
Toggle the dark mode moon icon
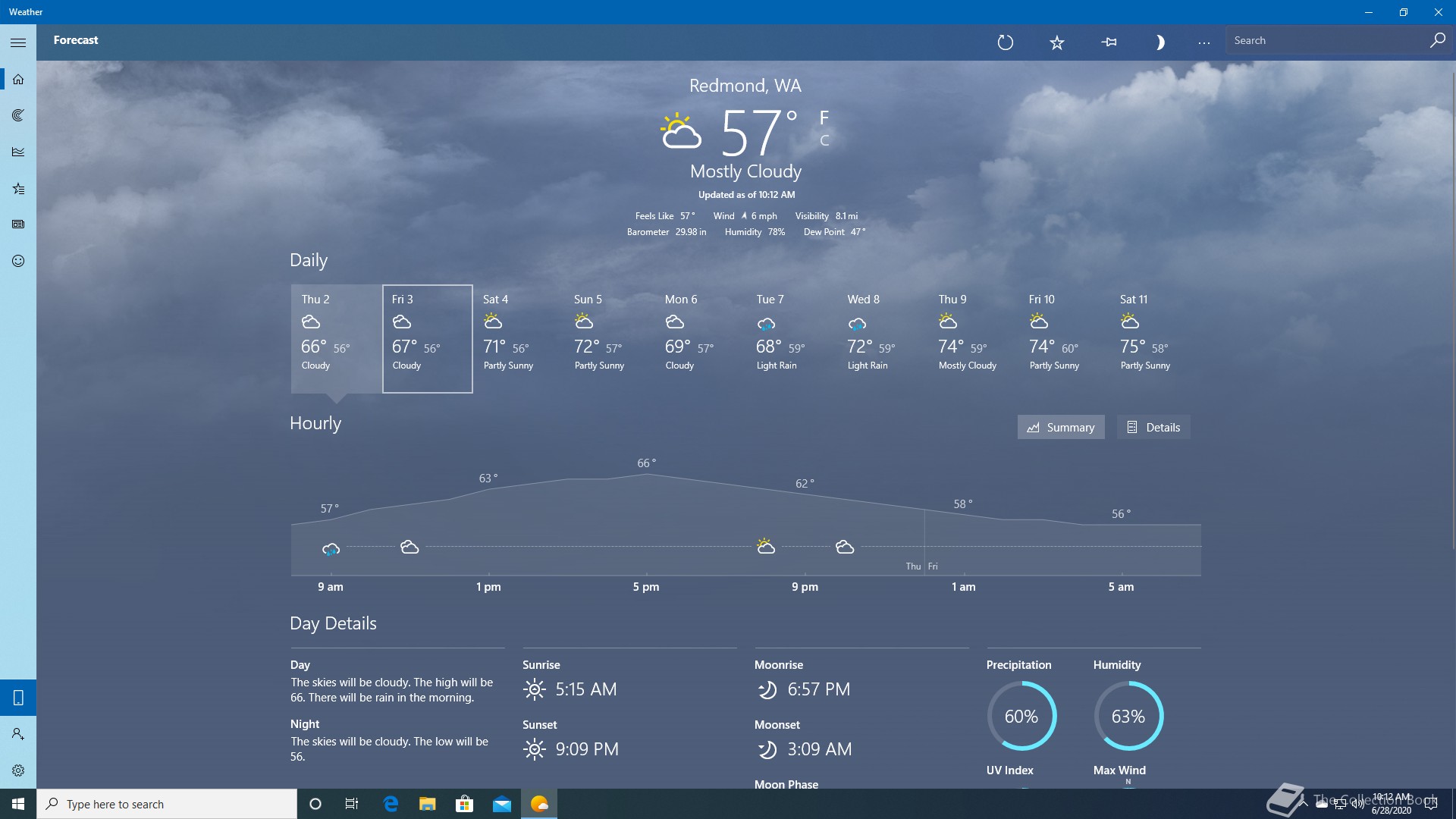point(1159,42)
